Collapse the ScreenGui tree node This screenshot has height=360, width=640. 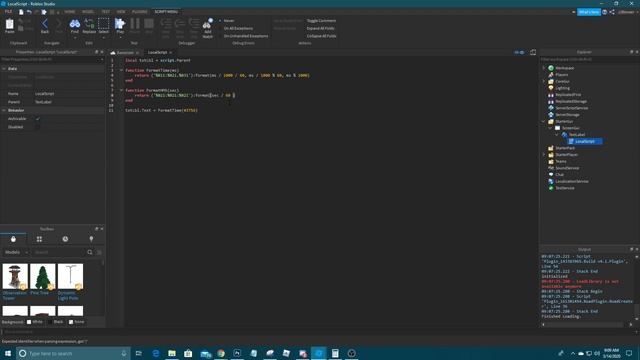550,128
